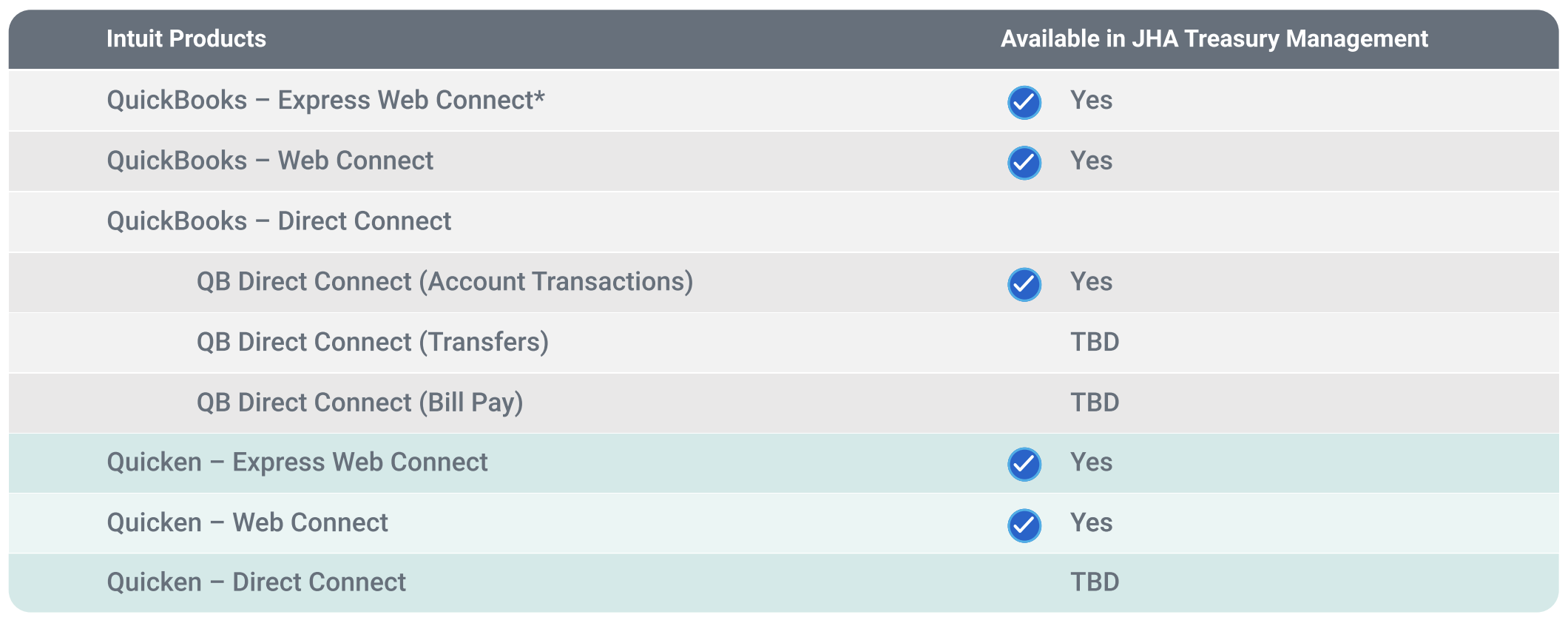
Task: Click the Quicken – Direct Connect label
Action: (256, 582)
